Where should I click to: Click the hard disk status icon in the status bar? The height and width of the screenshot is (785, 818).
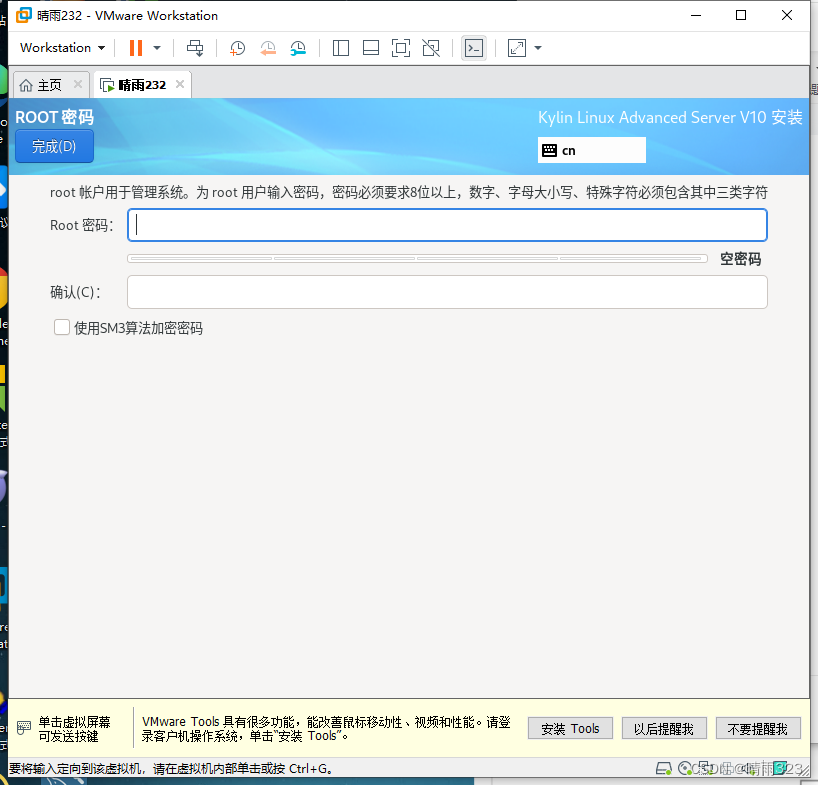click(663, 768)
